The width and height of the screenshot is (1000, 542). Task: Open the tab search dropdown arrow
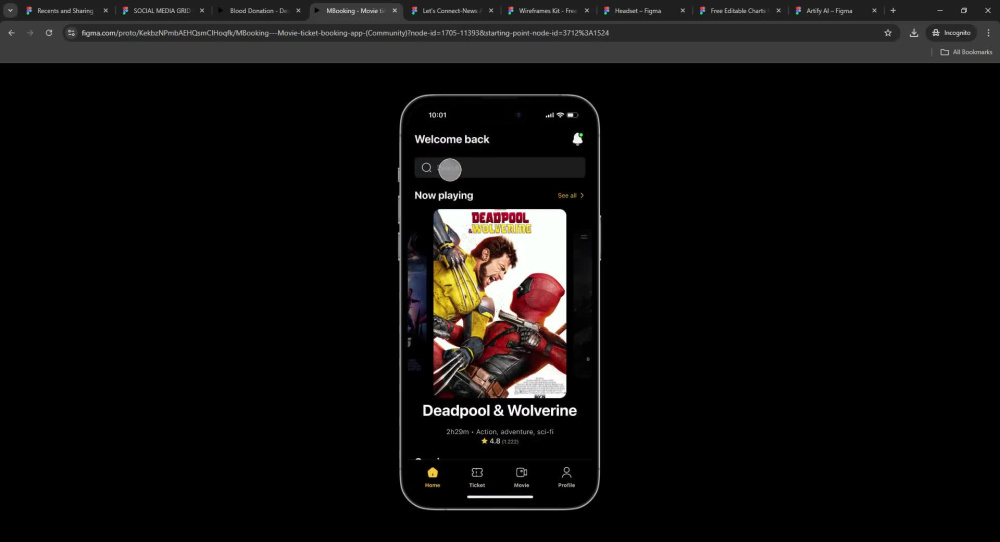(10, 10)
